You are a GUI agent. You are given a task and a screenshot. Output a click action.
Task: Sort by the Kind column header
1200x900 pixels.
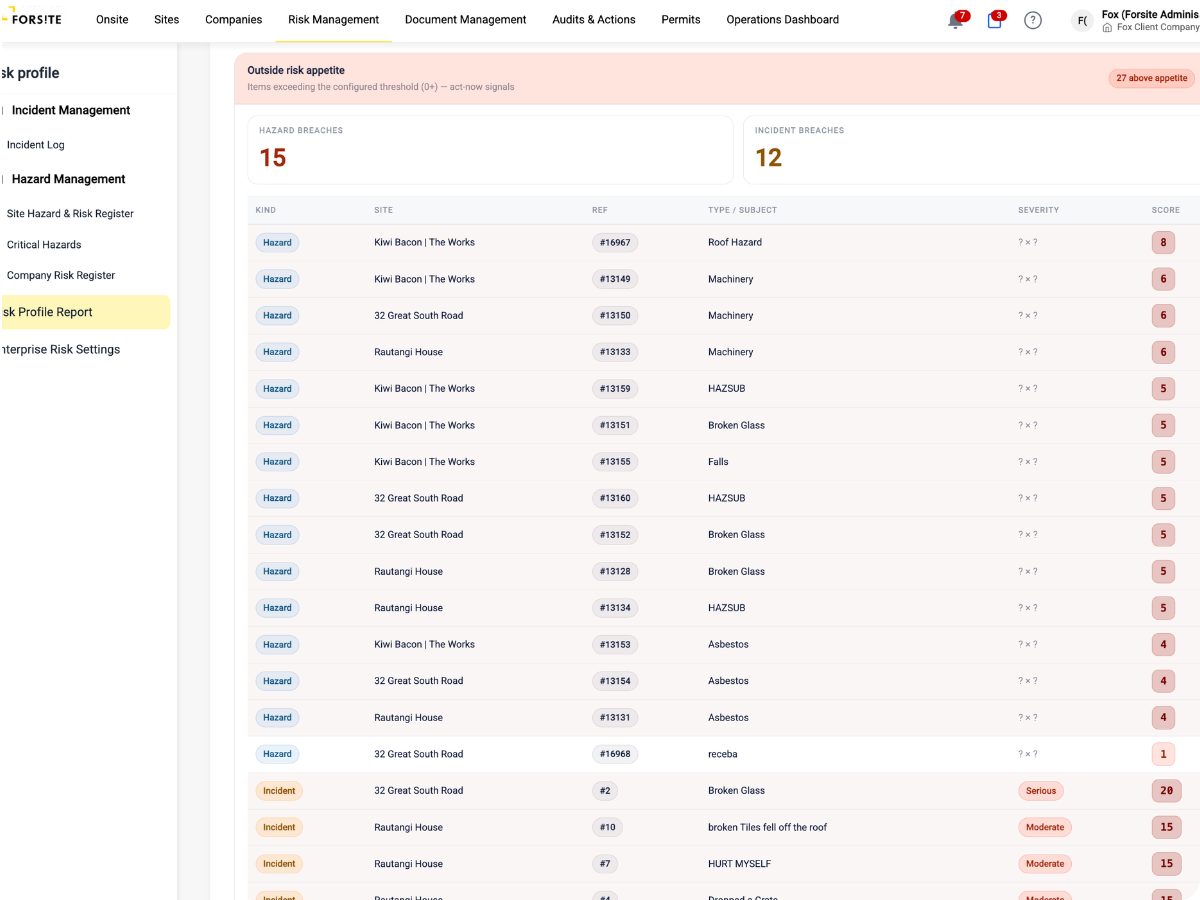[x=266, y=210]
